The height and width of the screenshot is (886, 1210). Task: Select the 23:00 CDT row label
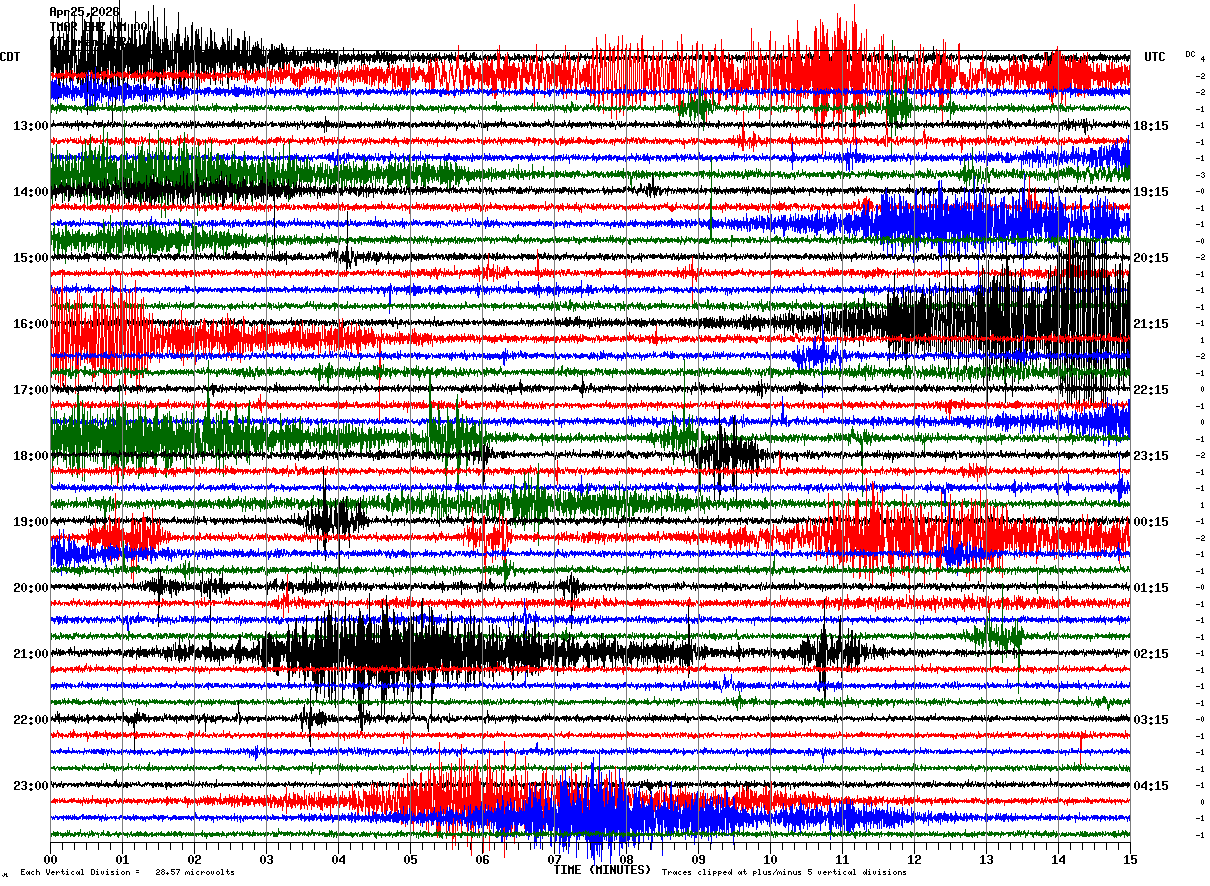(x=31, y=786)
